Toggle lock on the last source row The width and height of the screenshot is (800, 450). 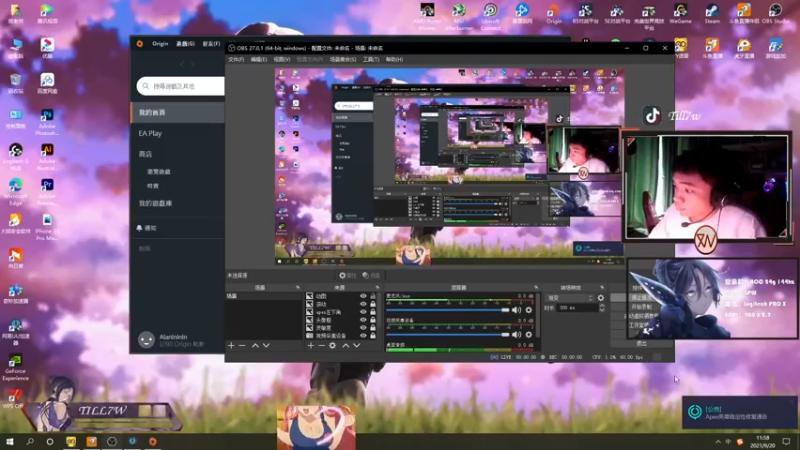pos(373,336)
